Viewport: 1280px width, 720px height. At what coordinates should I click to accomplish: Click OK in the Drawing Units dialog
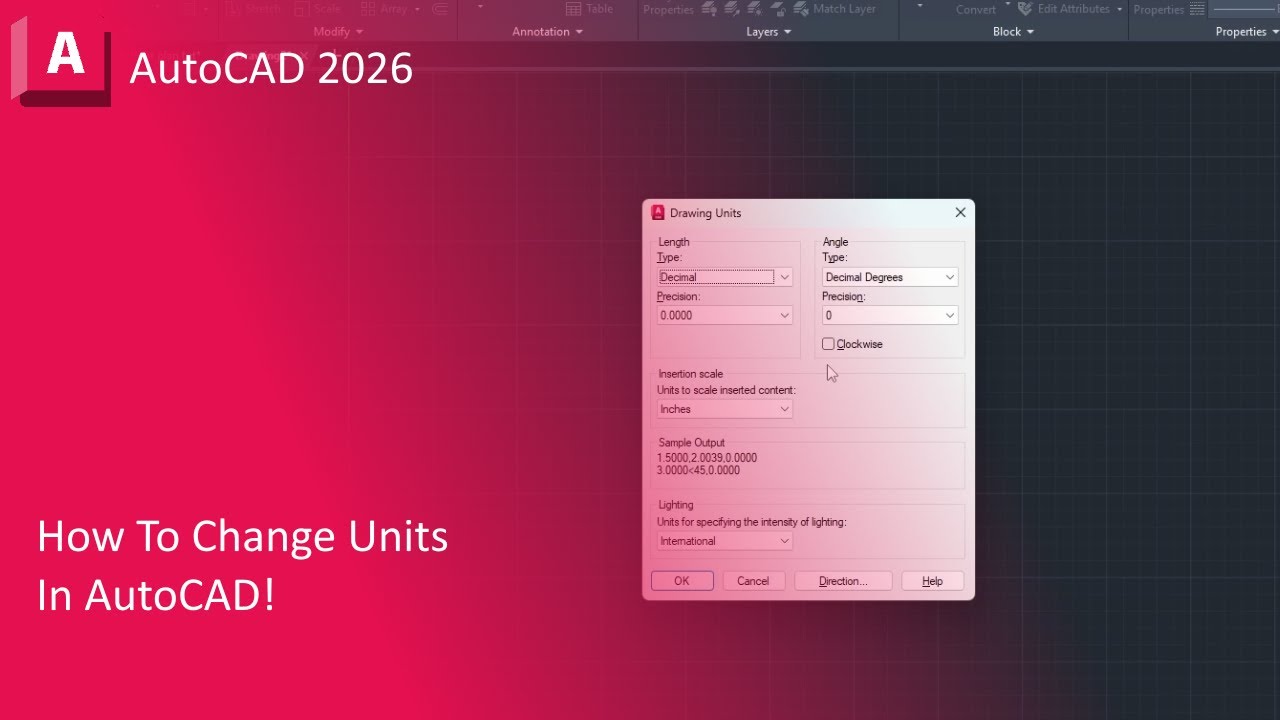point(682,581)
